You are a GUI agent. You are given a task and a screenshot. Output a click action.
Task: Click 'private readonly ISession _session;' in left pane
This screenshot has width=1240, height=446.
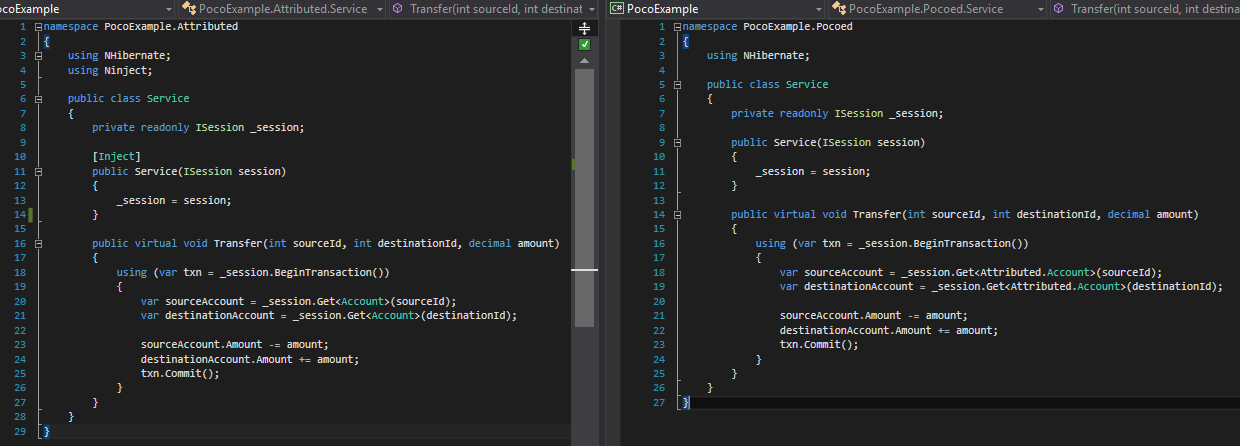pos(198,128)
